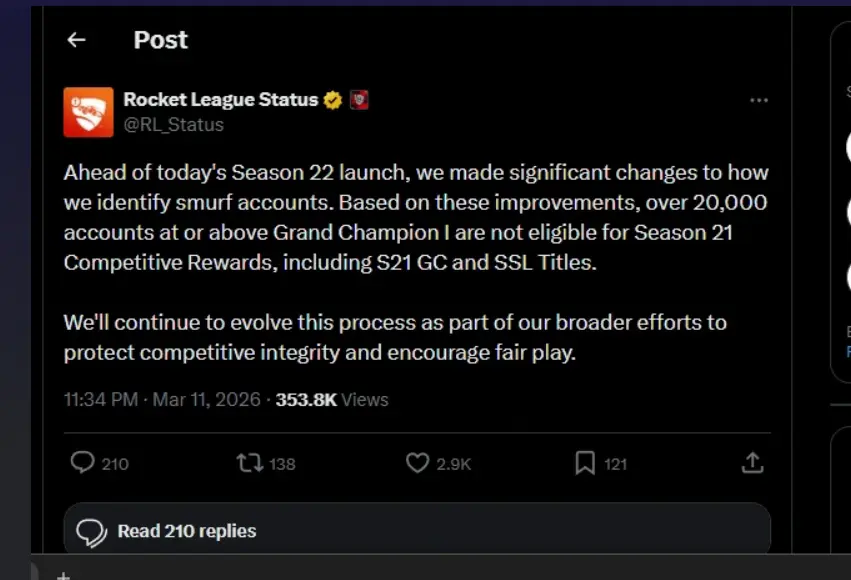Click the plus button at the bottom left

[x=62, y=576]
